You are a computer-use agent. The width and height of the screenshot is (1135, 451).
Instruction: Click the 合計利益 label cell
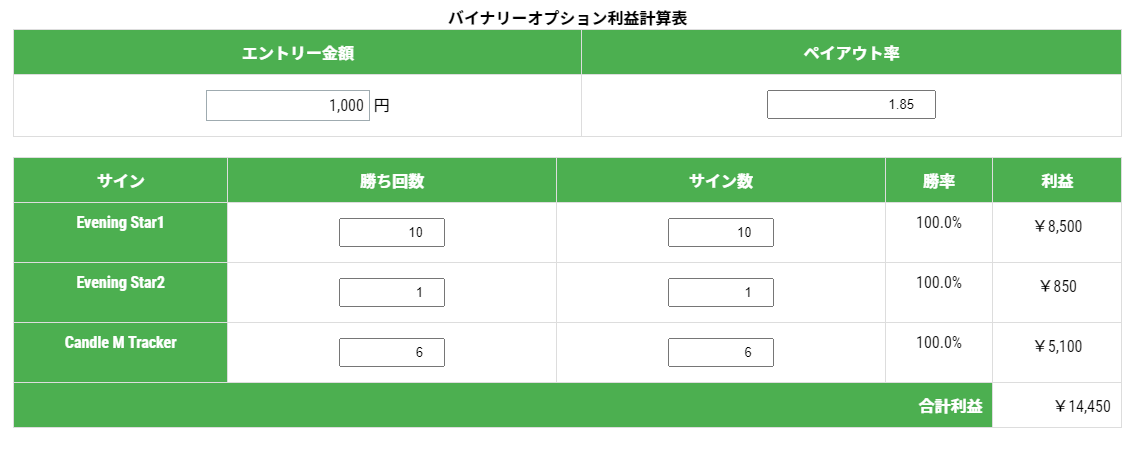(950, 406)
